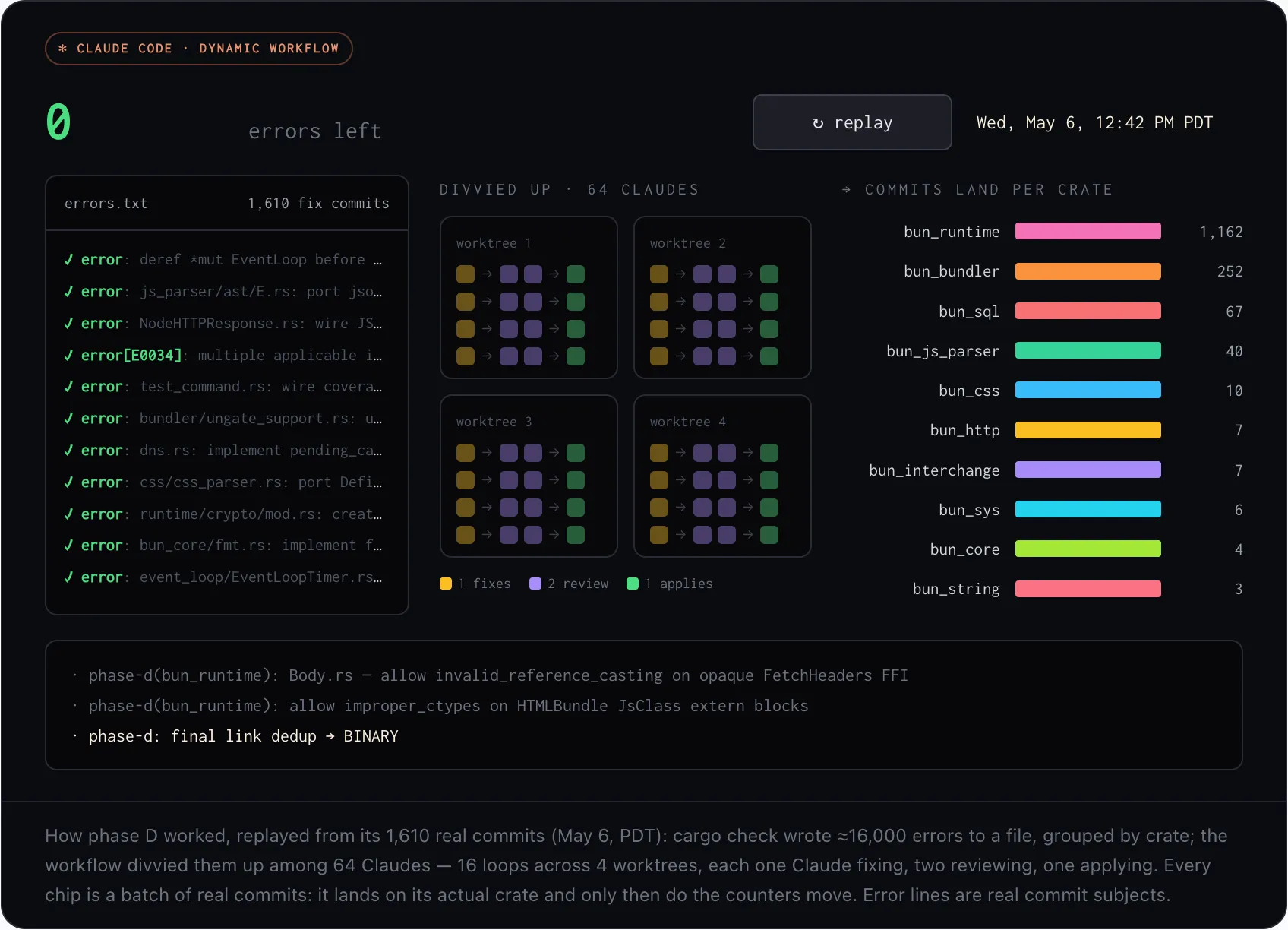
Task: Click the green '0' error counter
Action: point(58,122)
